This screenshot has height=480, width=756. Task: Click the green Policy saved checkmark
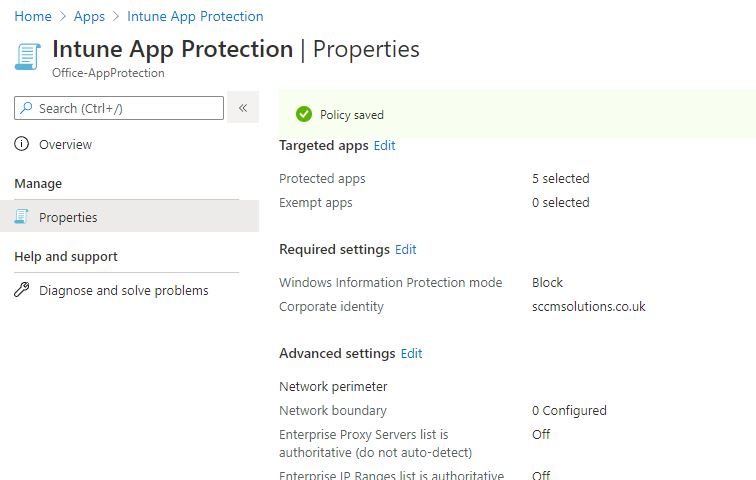(x=304, y=115)
